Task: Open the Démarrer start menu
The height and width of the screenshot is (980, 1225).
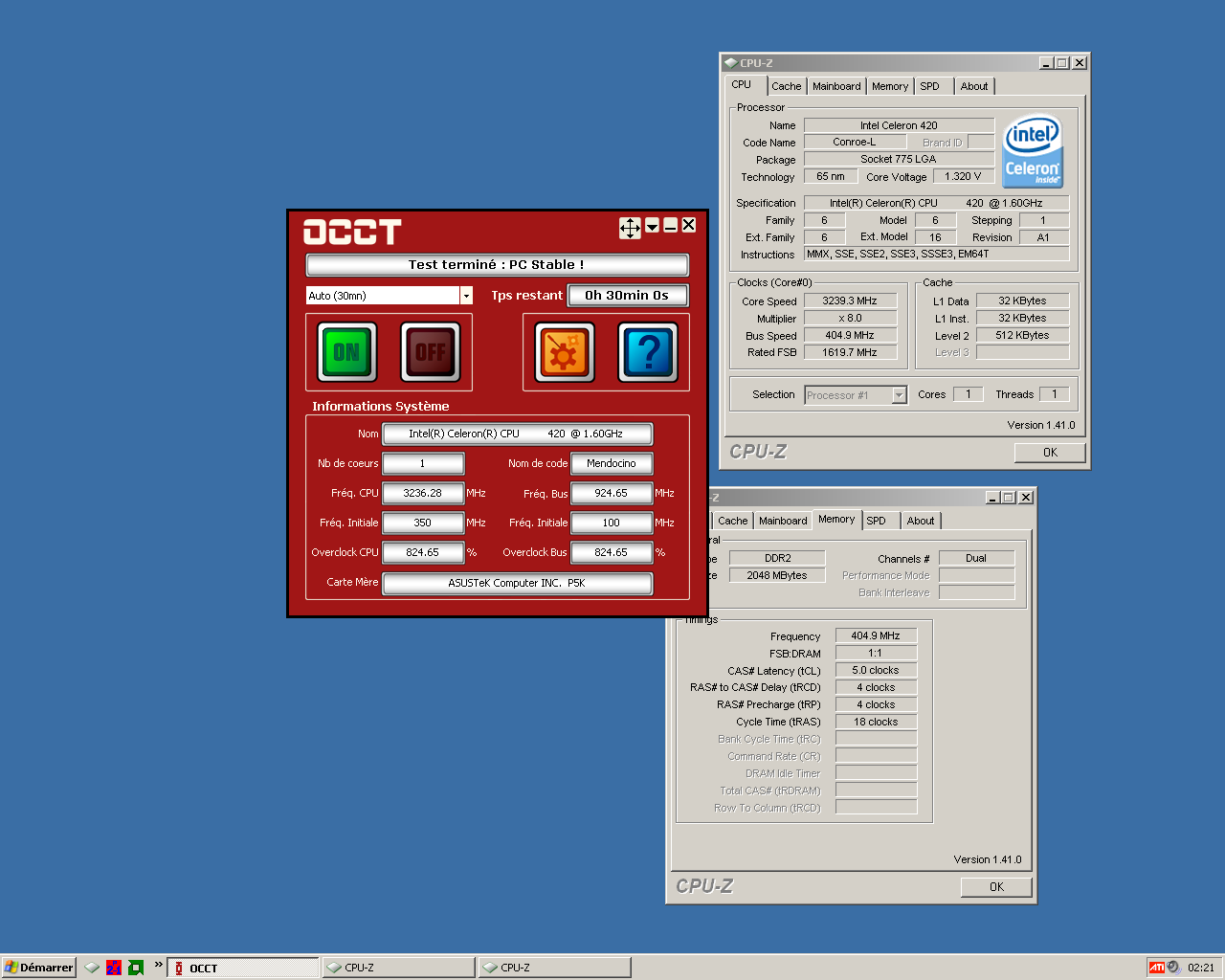Action: click(x=38, y=968)
